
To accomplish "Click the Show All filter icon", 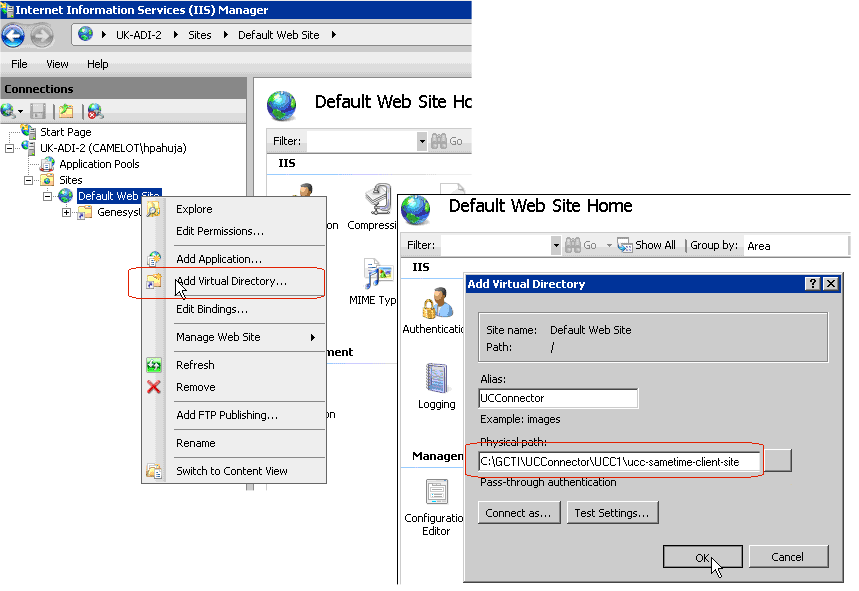I will tap(624, 245).
